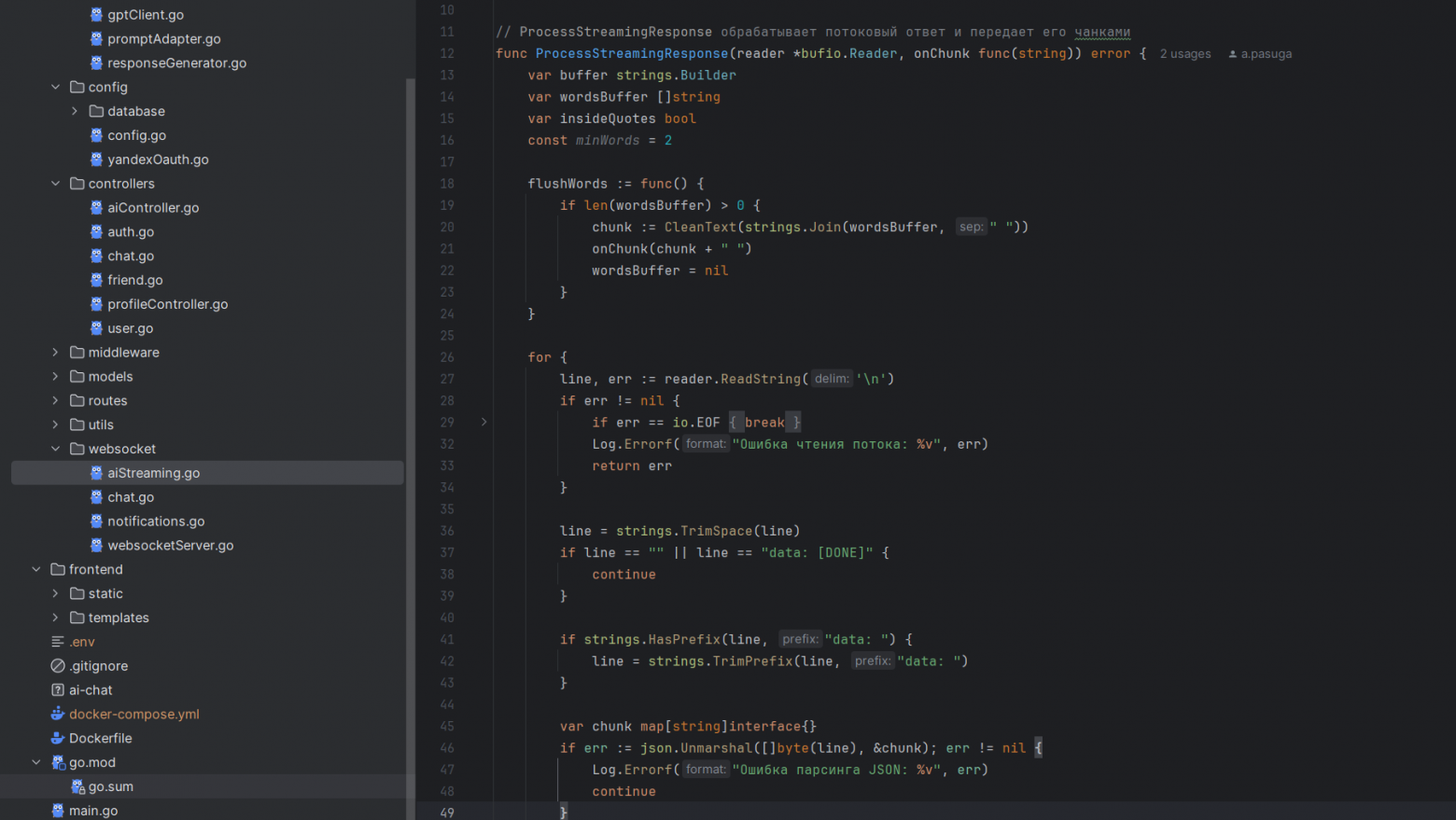
Task: Click the flushWords variable on line 18
Action: pos(567,184)
